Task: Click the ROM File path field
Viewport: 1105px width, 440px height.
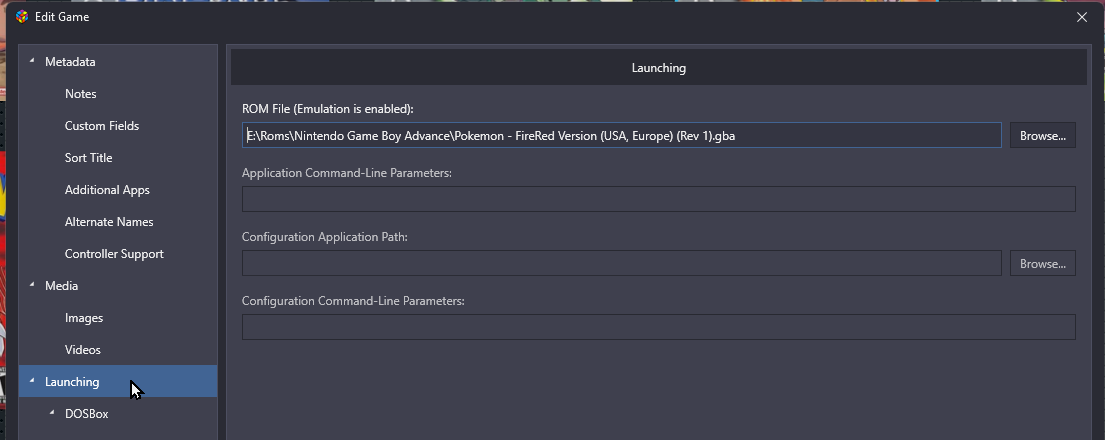Action: point(620,135)
